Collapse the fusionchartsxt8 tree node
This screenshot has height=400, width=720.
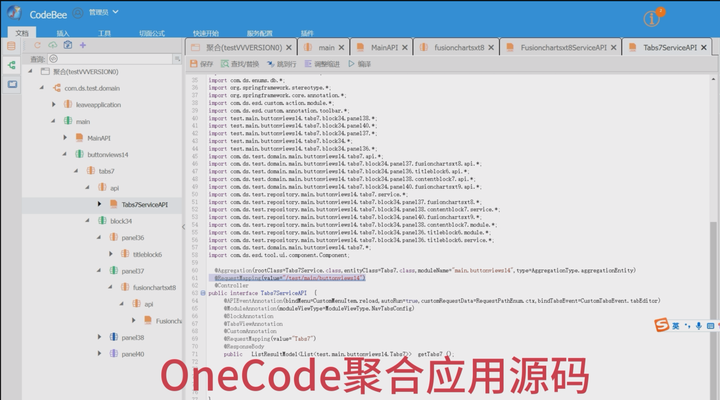(x=110, y=287)
